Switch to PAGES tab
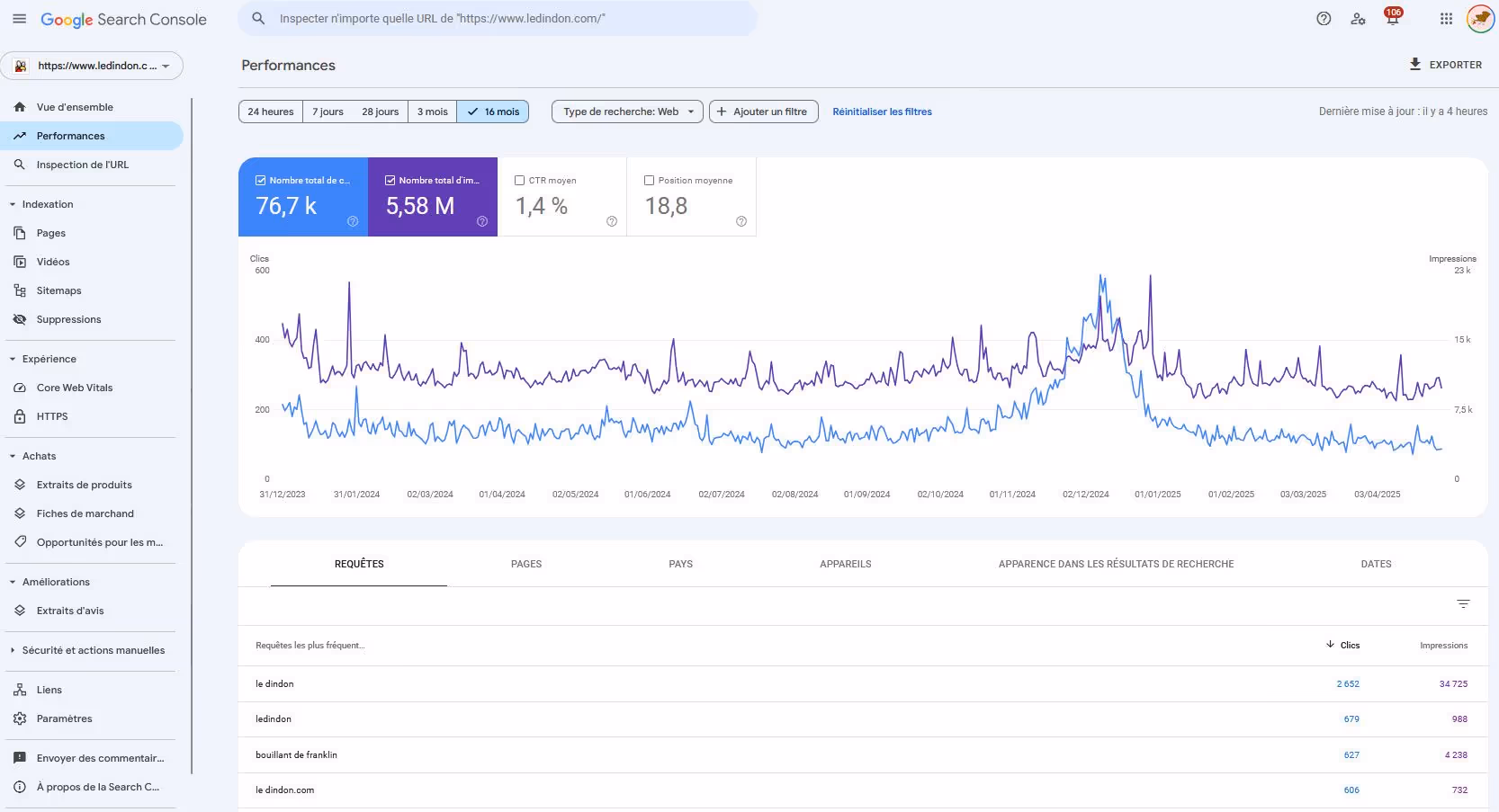The image size is (1499, 812). pos(526,564)
